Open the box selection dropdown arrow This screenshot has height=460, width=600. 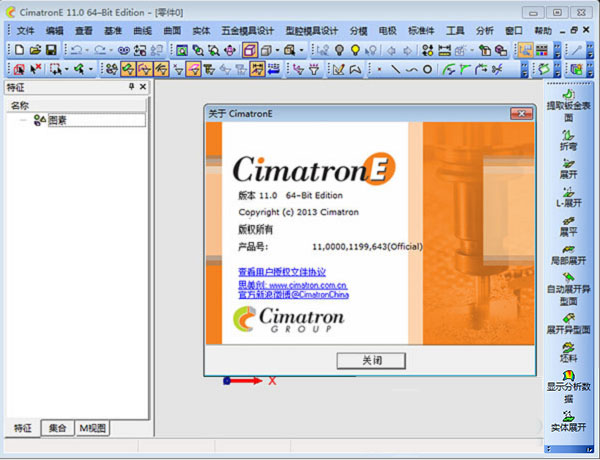(67, 69)
